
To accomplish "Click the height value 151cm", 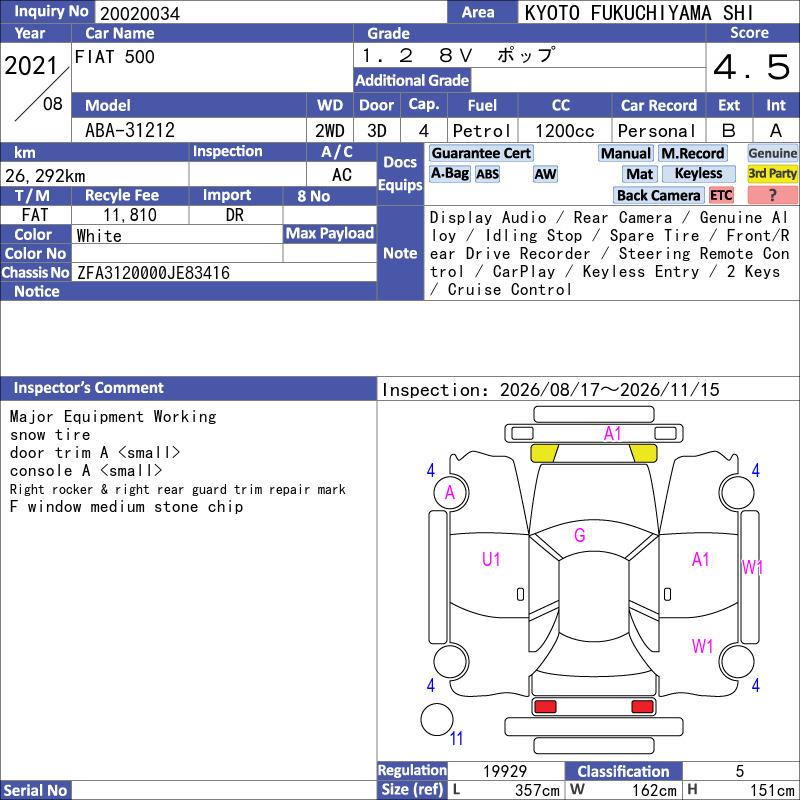I will (772, 790).
